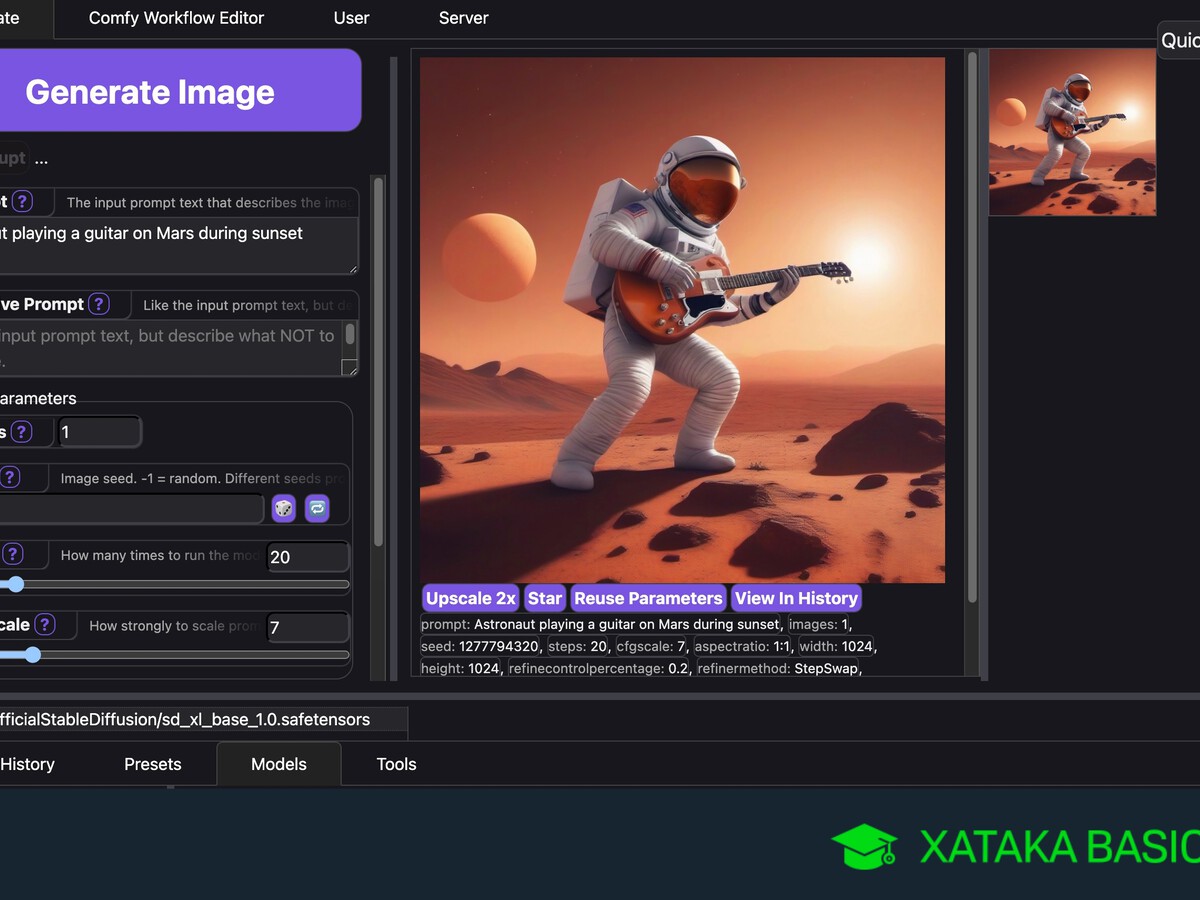This screenshot has width=1200, height=900.
Task: Switch to the Comfy Workflow Editor tab
Action: (176, 18)
